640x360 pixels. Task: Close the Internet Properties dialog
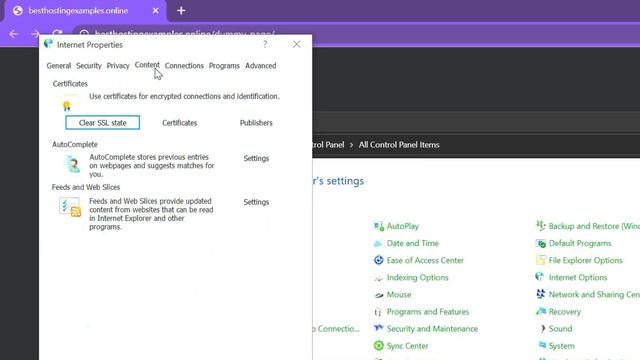(x=297, y=44)
